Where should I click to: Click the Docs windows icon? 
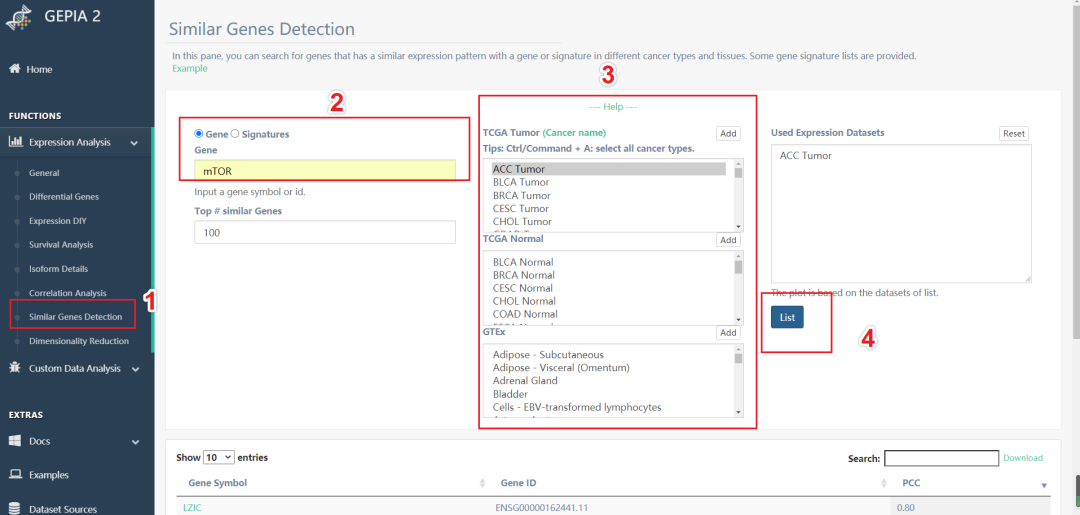(x=15, y=441)
